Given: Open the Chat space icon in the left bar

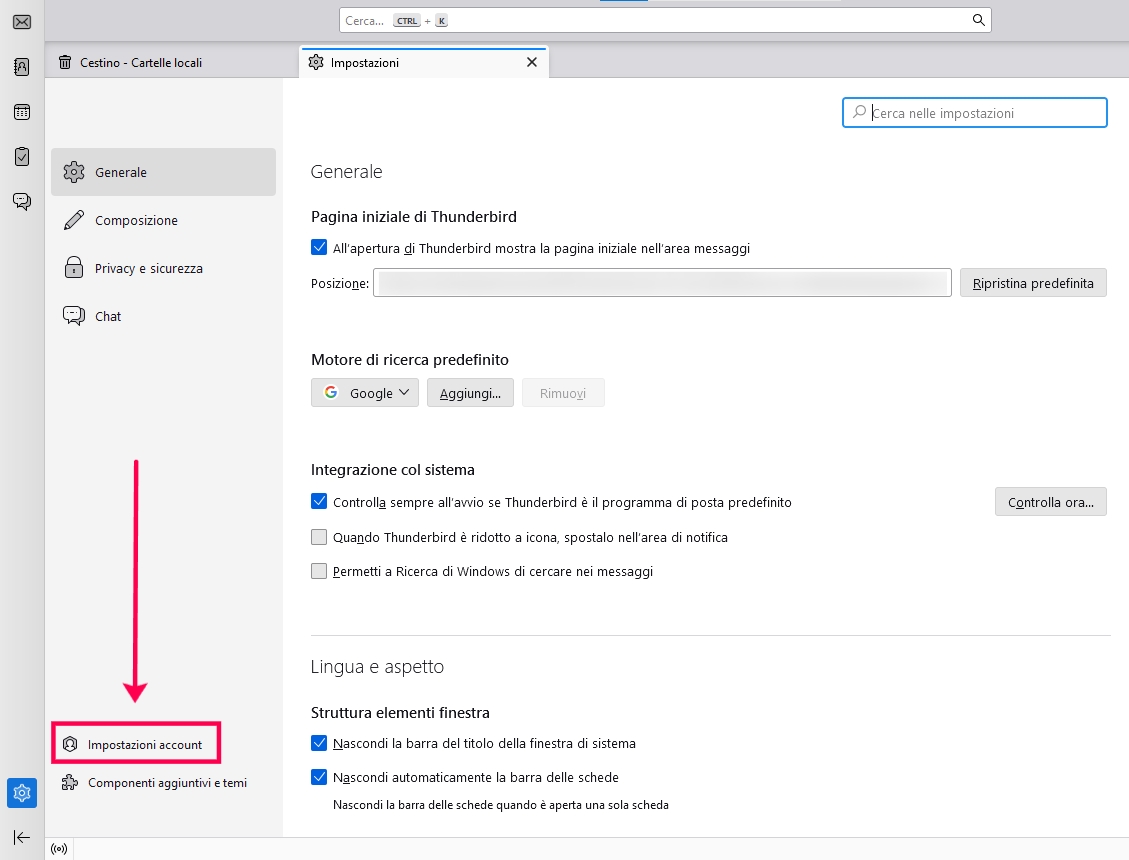Looking at the screenshot, I should pos(22,202).
